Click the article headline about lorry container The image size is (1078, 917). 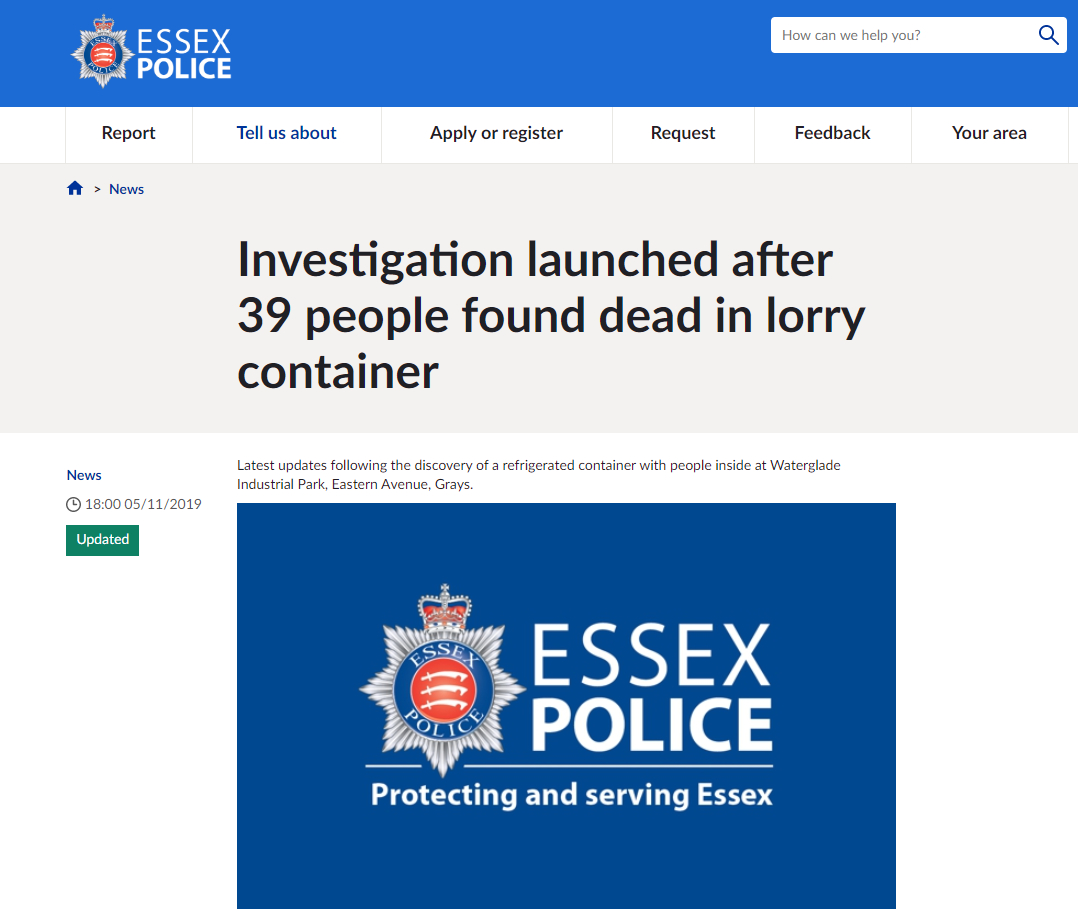550,315
